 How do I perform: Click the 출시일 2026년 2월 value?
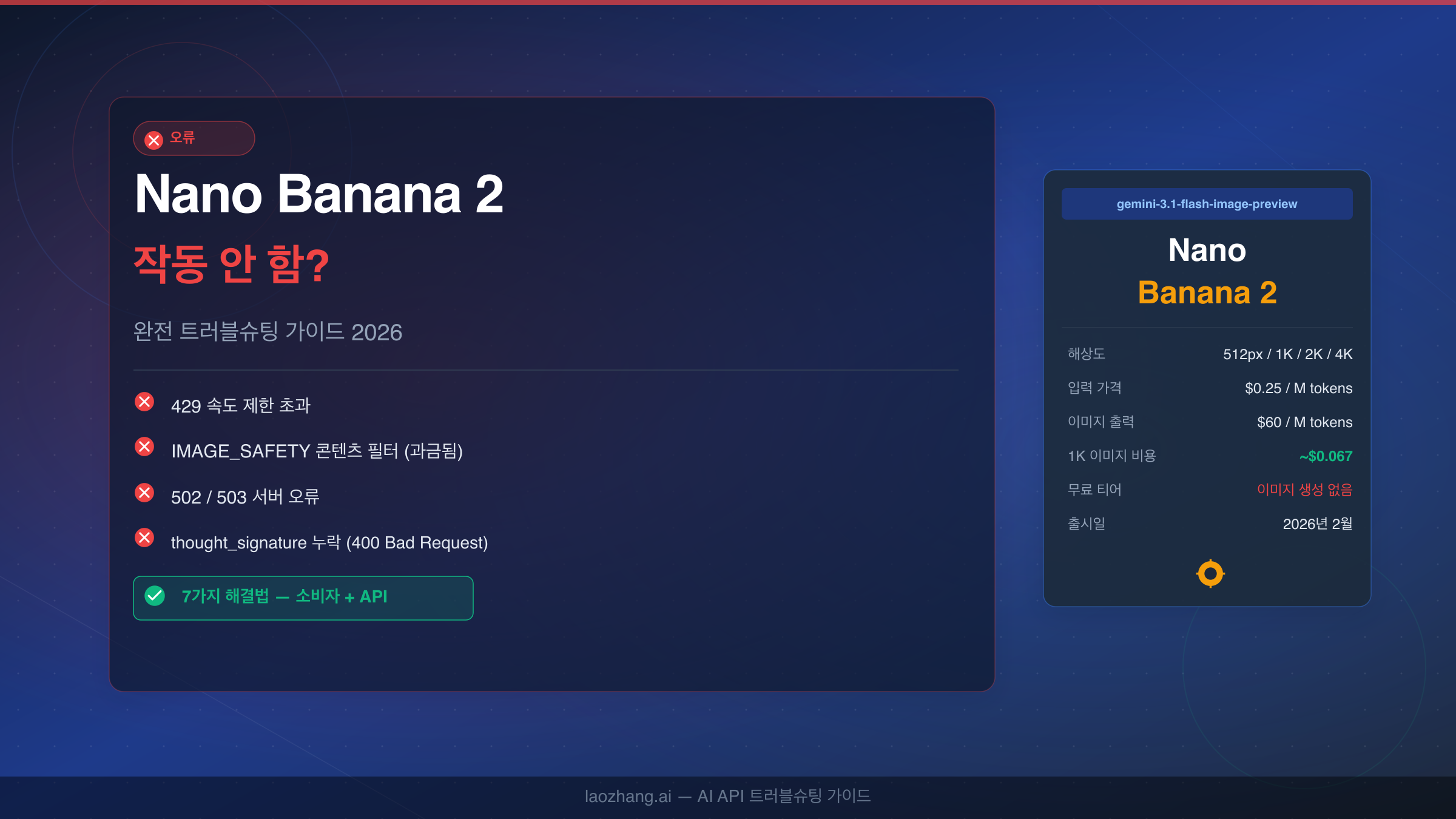(x=1317, y=524)
